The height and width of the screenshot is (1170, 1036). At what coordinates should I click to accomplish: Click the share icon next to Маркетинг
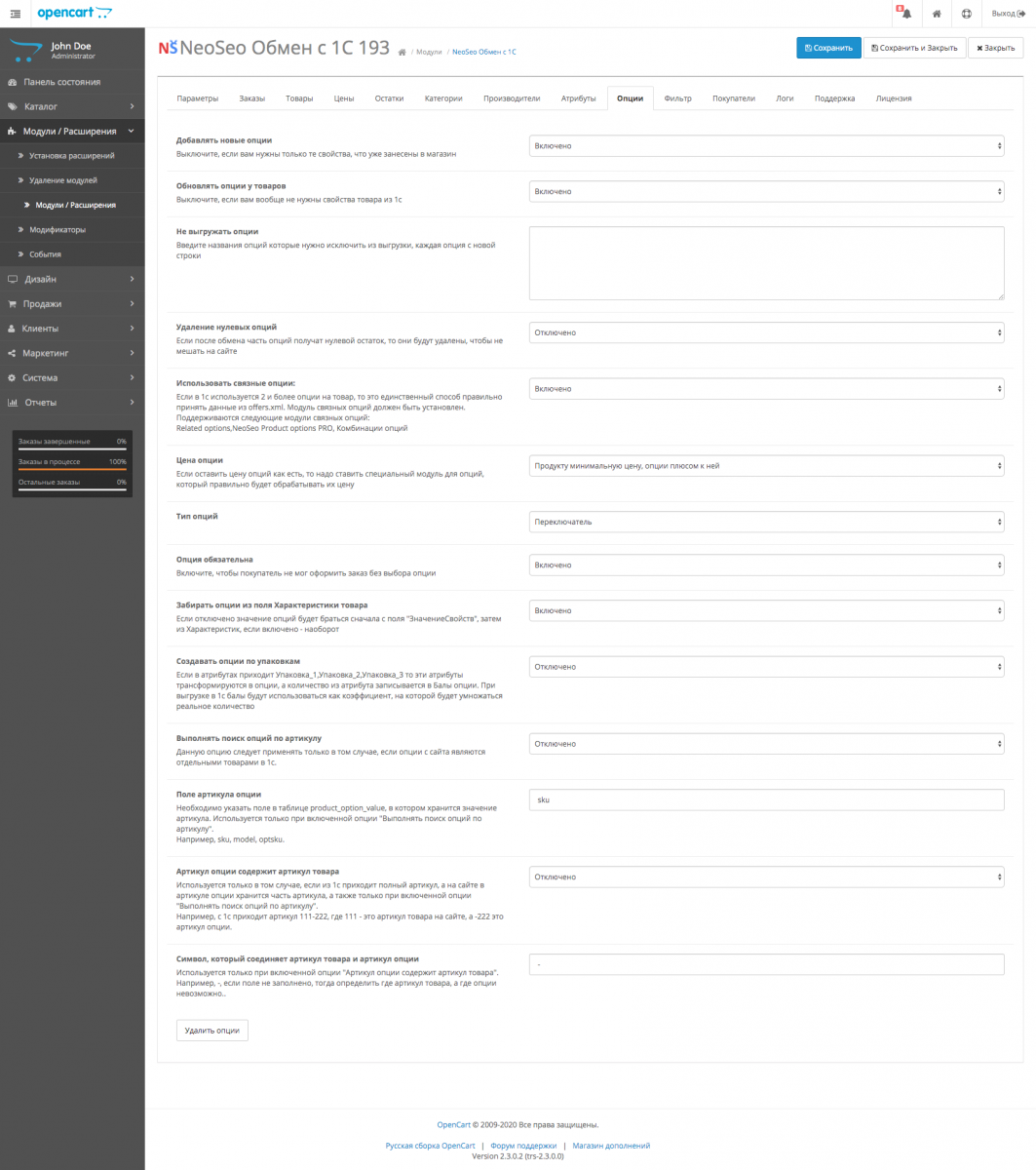[x=13, y=353]
